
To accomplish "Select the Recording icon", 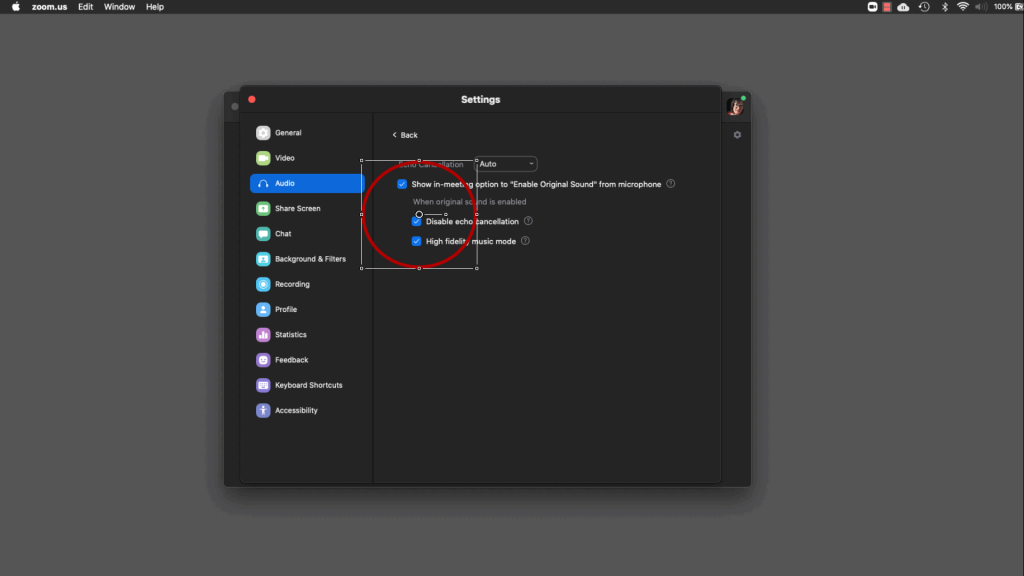I will (263, 284).
